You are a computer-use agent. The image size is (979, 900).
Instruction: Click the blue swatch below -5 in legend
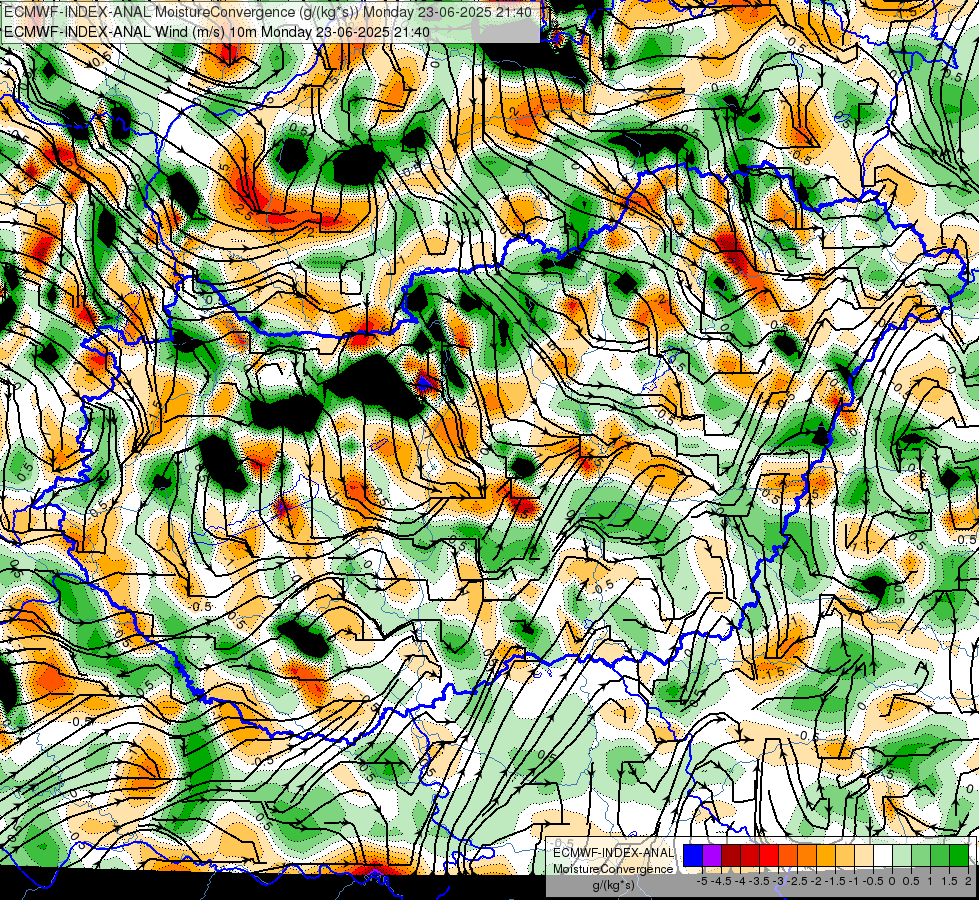(693, 855)
